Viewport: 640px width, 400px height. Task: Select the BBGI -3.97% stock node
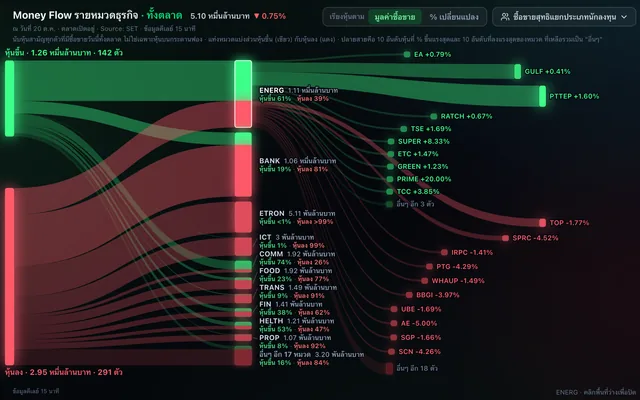[433, 295]
